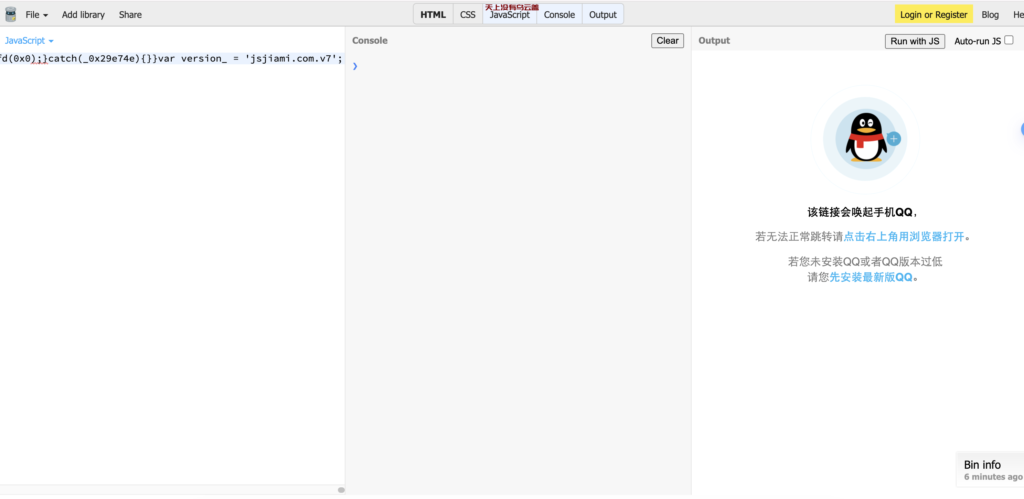Click the 该链接会唤起手机QQ heading text

pyautogui.click(x=863, y=212)
